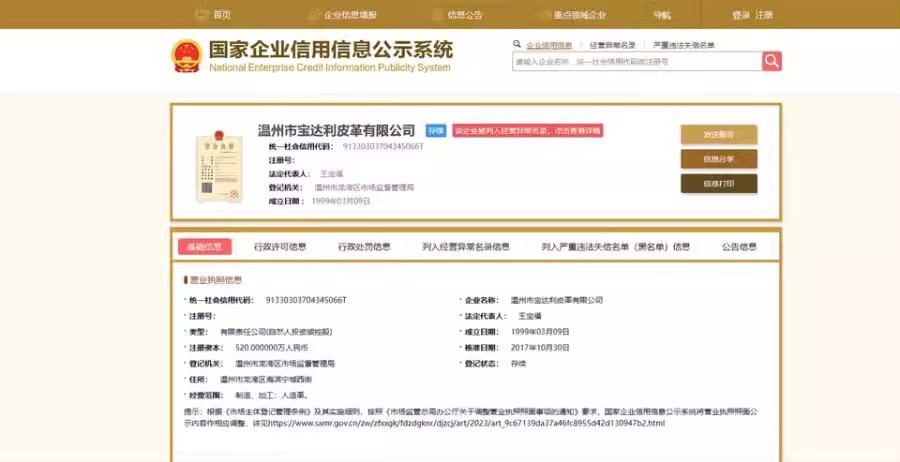Click the credit code under the company title
Viewport: 900px width, 462px height.
tap(383, 146)
